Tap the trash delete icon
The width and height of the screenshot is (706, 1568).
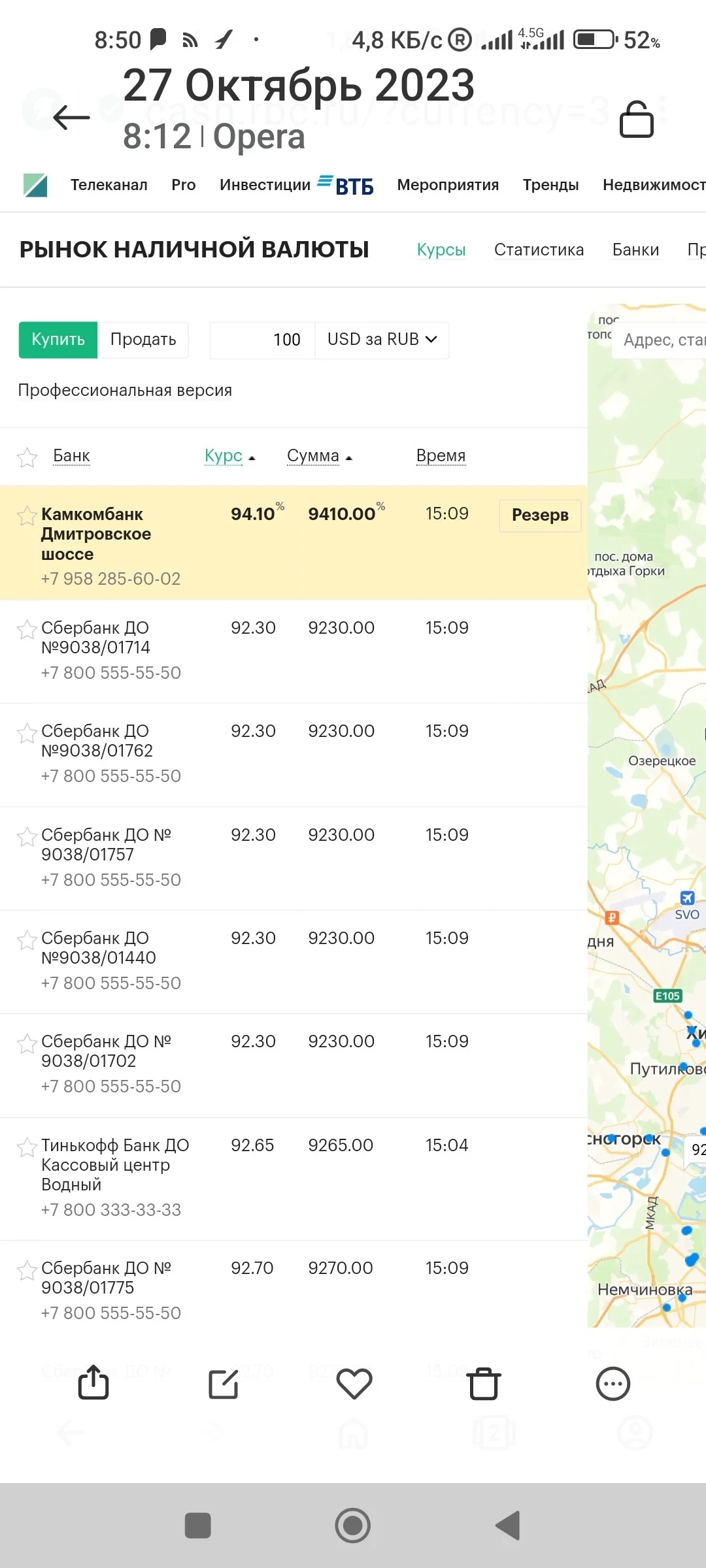click(x=484, y=1384)
